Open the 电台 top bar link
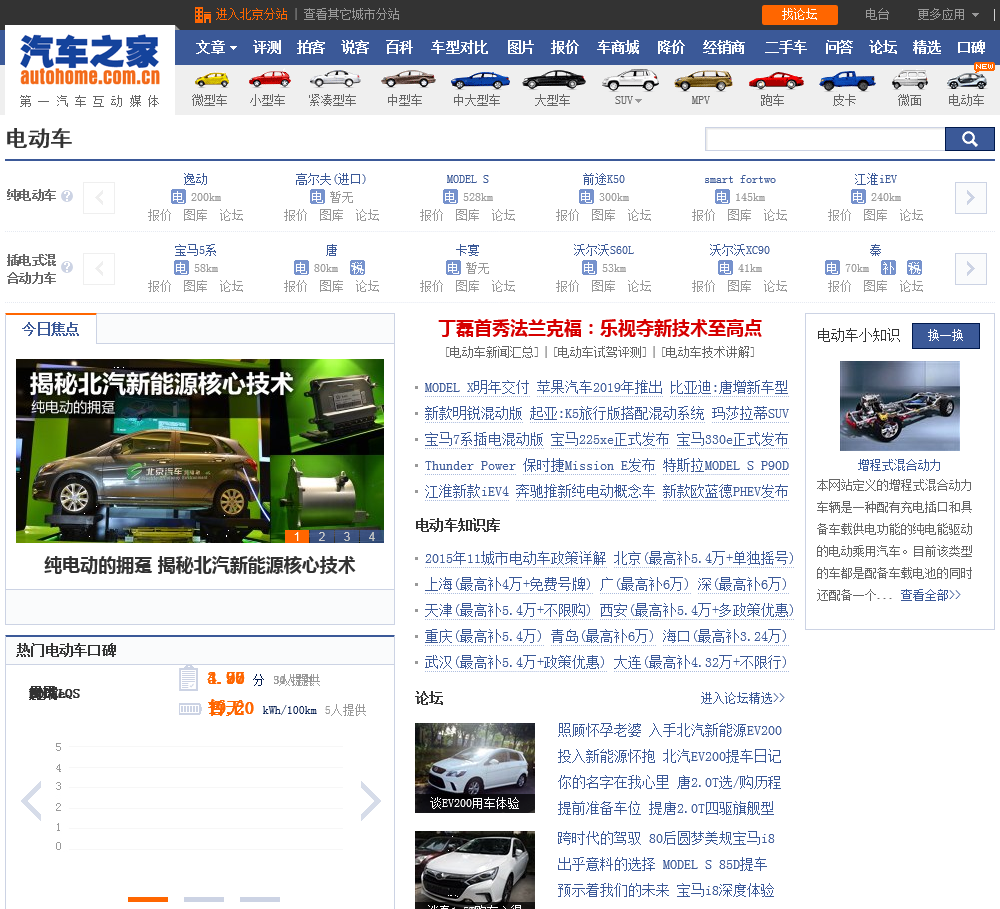Screen dimensions: 1000x909 tap(877, 14)
